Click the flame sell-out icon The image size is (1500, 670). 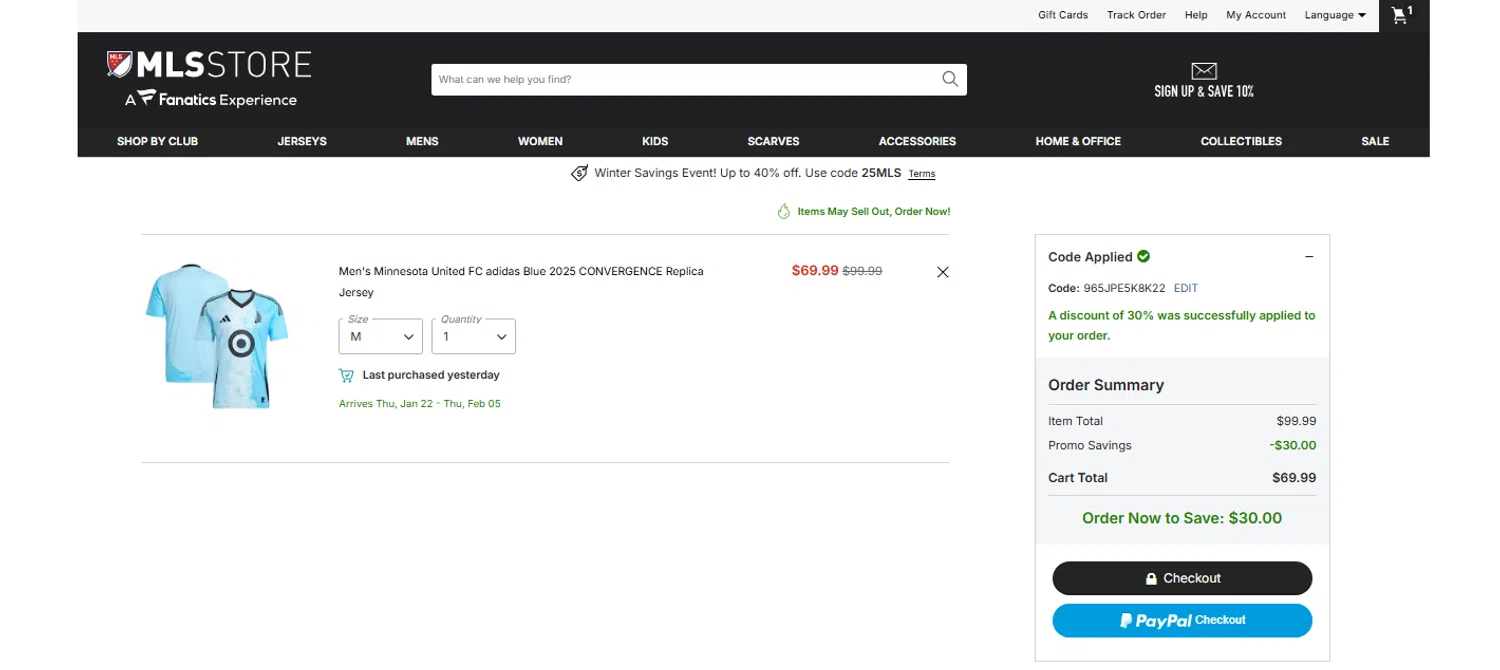[784, 211]
